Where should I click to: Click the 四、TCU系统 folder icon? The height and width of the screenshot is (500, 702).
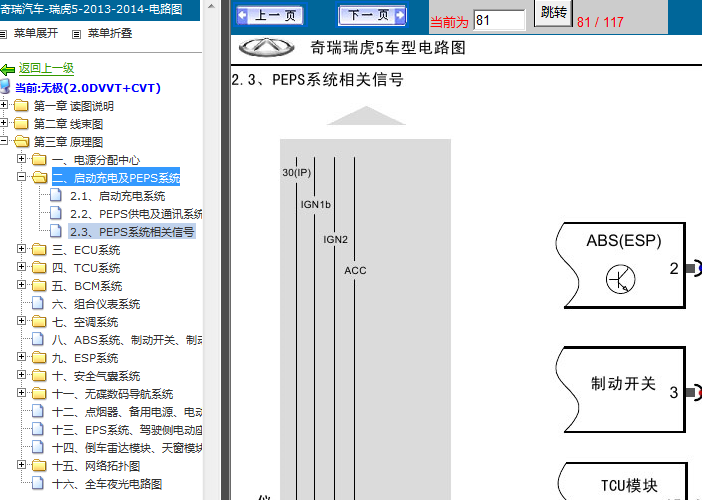(39, 267)
